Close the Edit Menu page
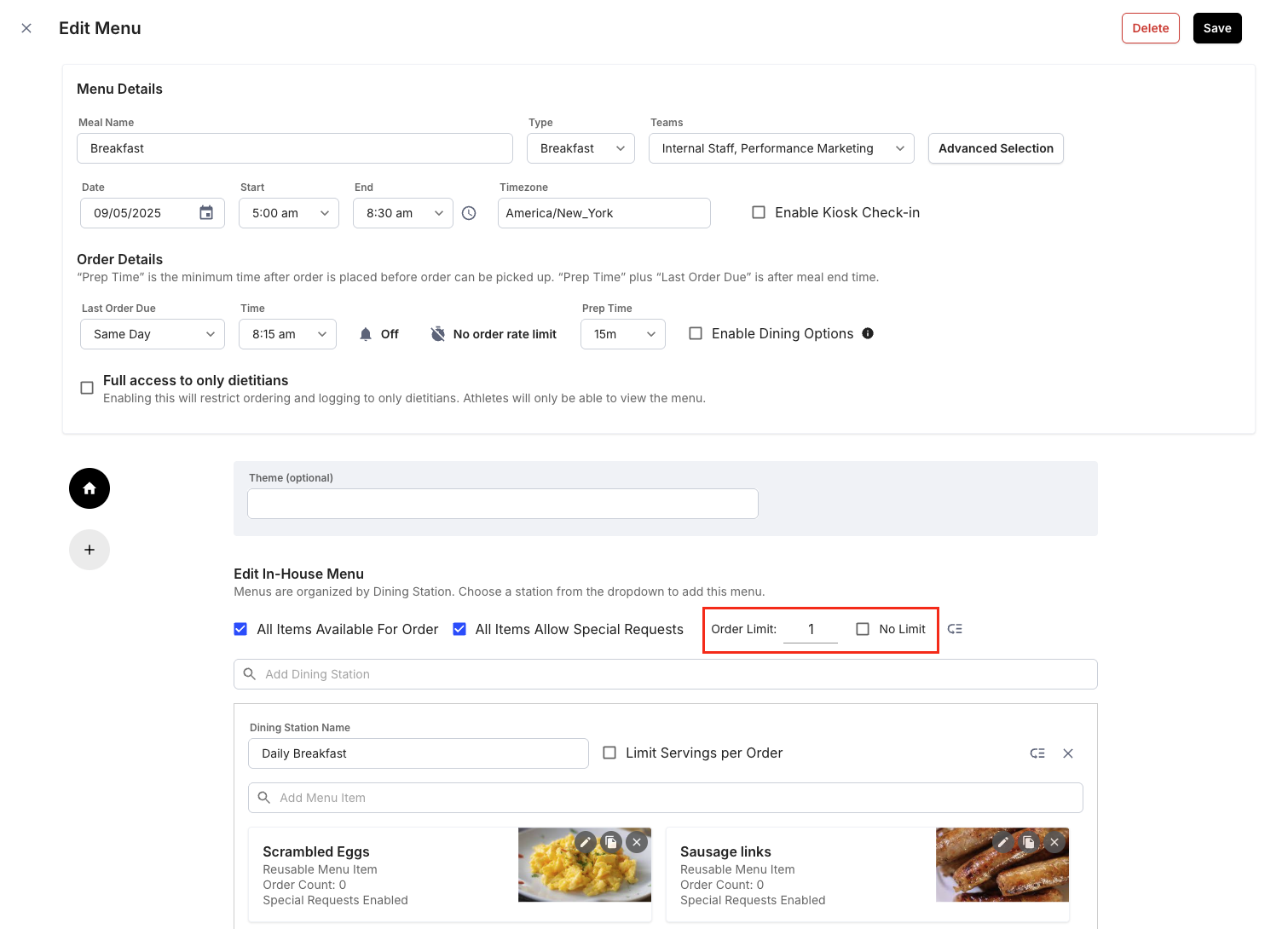The height and width of the screenshot is (929, 1288). [x=26, y=28]
